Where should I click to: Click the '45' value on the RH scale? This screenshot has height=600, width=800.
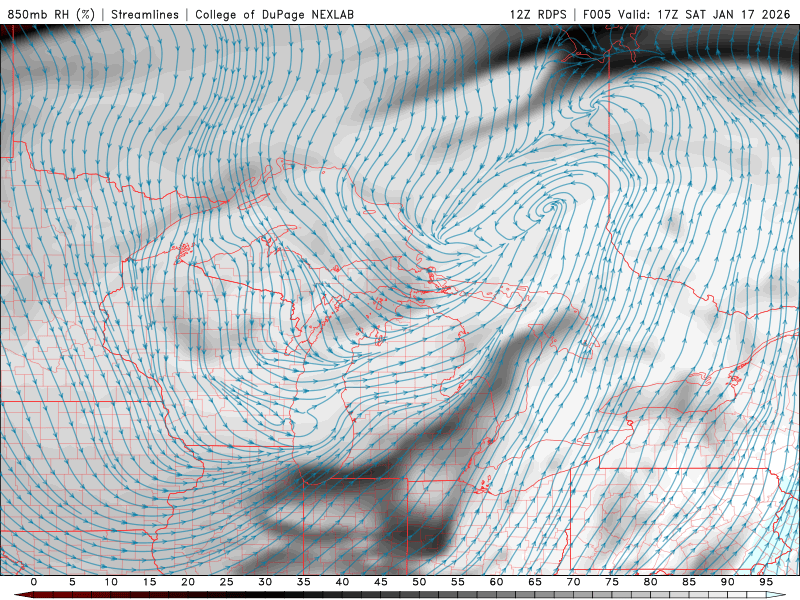(x=381, y=582)
